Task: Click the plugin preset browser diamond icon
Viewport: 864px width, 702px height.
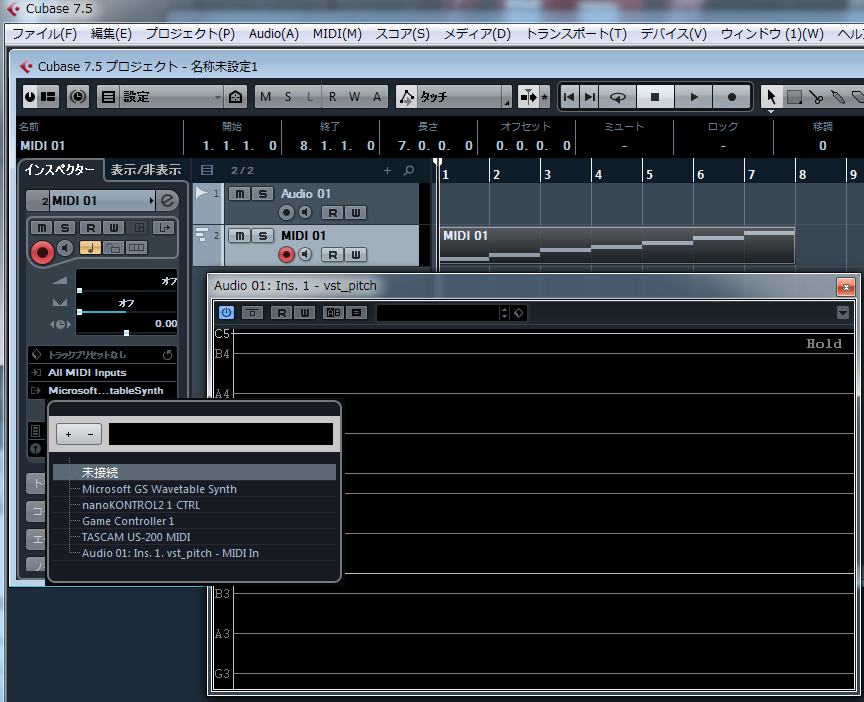Action: 519,313
